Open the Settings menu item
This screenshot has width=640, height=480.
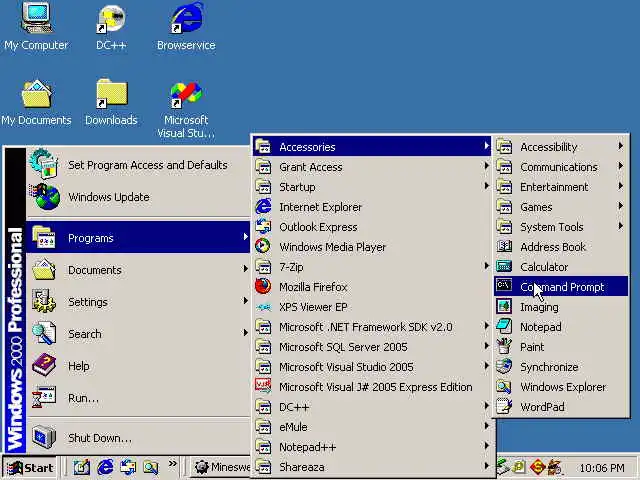138,302
